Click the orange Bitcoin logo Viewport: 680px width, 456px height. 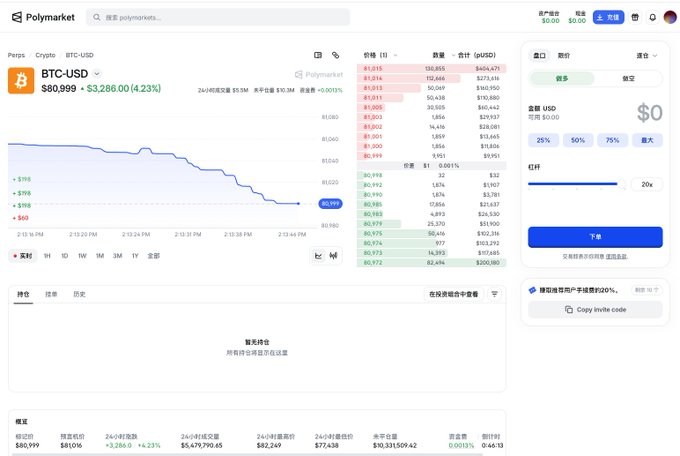pos(21,80)
